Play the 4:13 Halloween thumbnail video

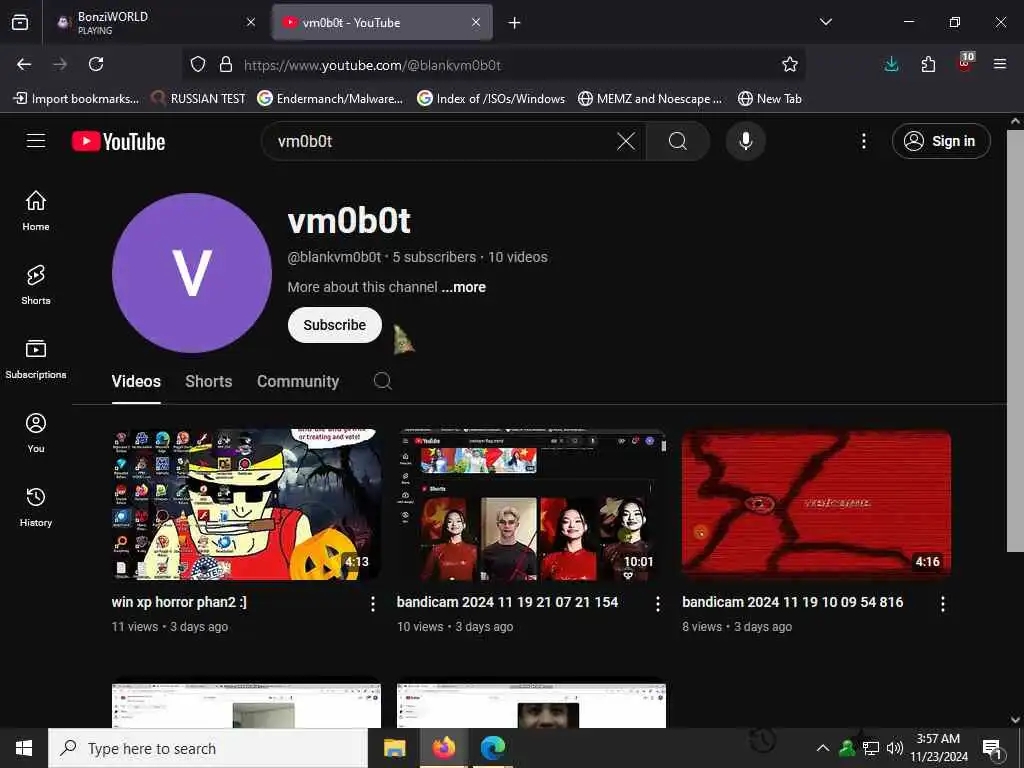(x=246, y=504)
